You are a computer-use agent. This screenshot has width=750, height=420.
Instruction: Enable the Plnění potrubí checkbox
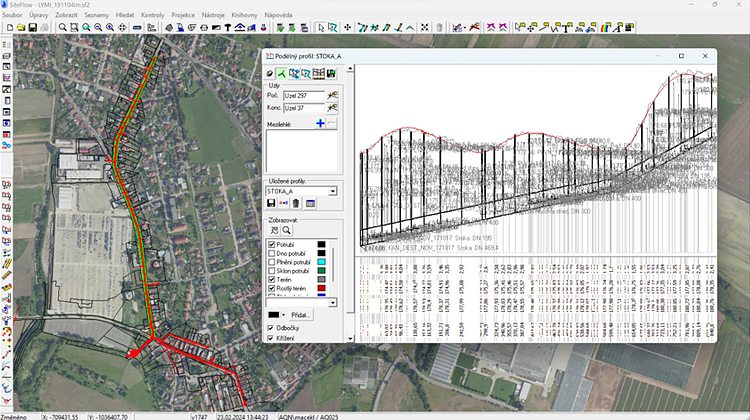tap(272, 262)
